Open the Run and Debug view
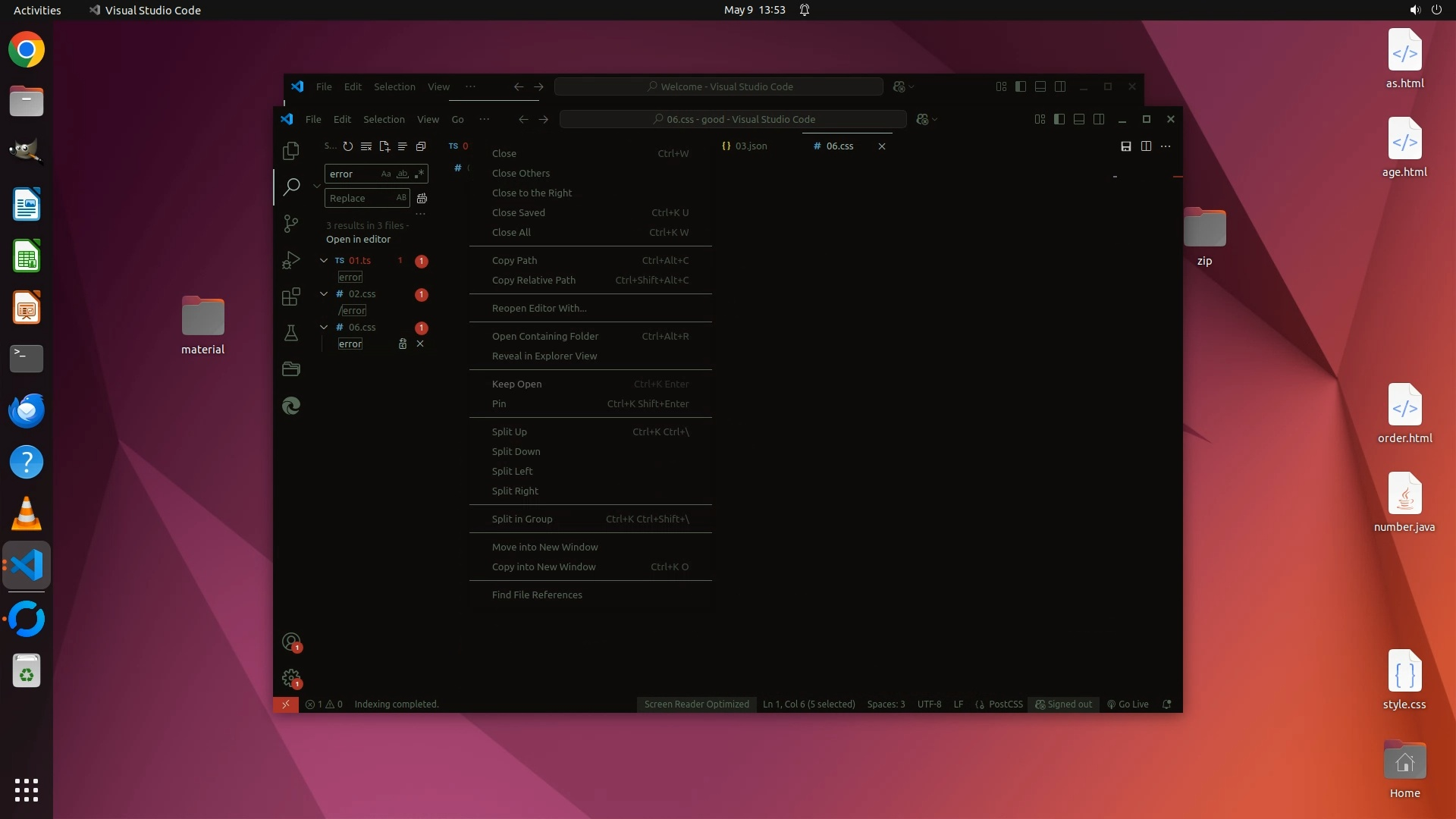 pyautogui.click(x=291, y=260)
